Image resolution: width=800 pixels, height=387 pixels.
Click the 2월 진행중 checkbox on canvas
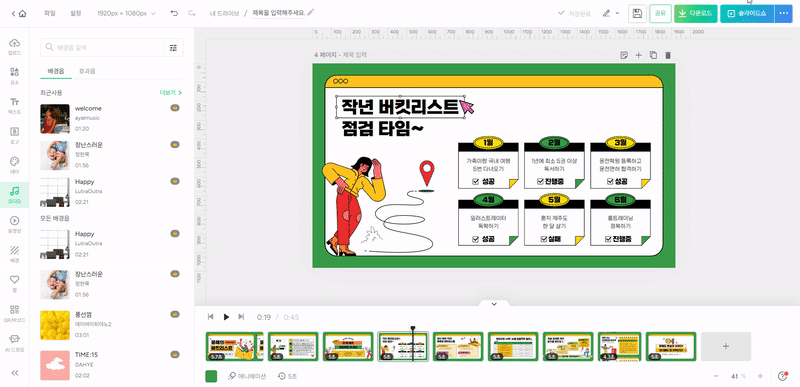(540, 182)
